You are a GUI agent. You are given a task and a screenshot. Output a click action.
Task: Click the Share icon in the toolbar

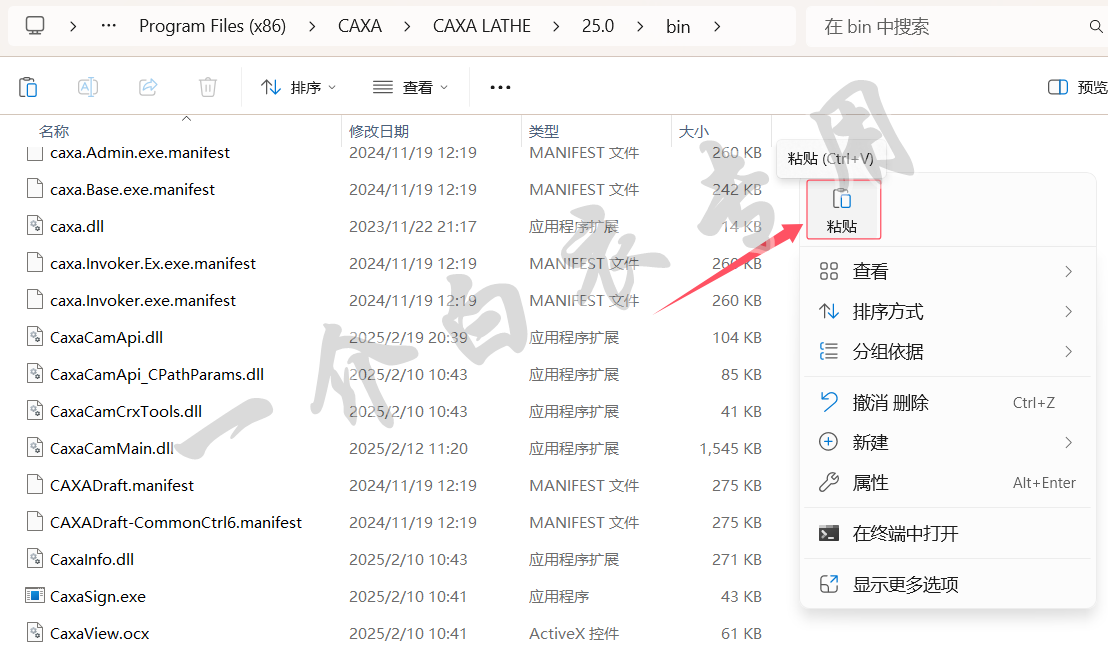pyautogui.click(x=148, y=87)
